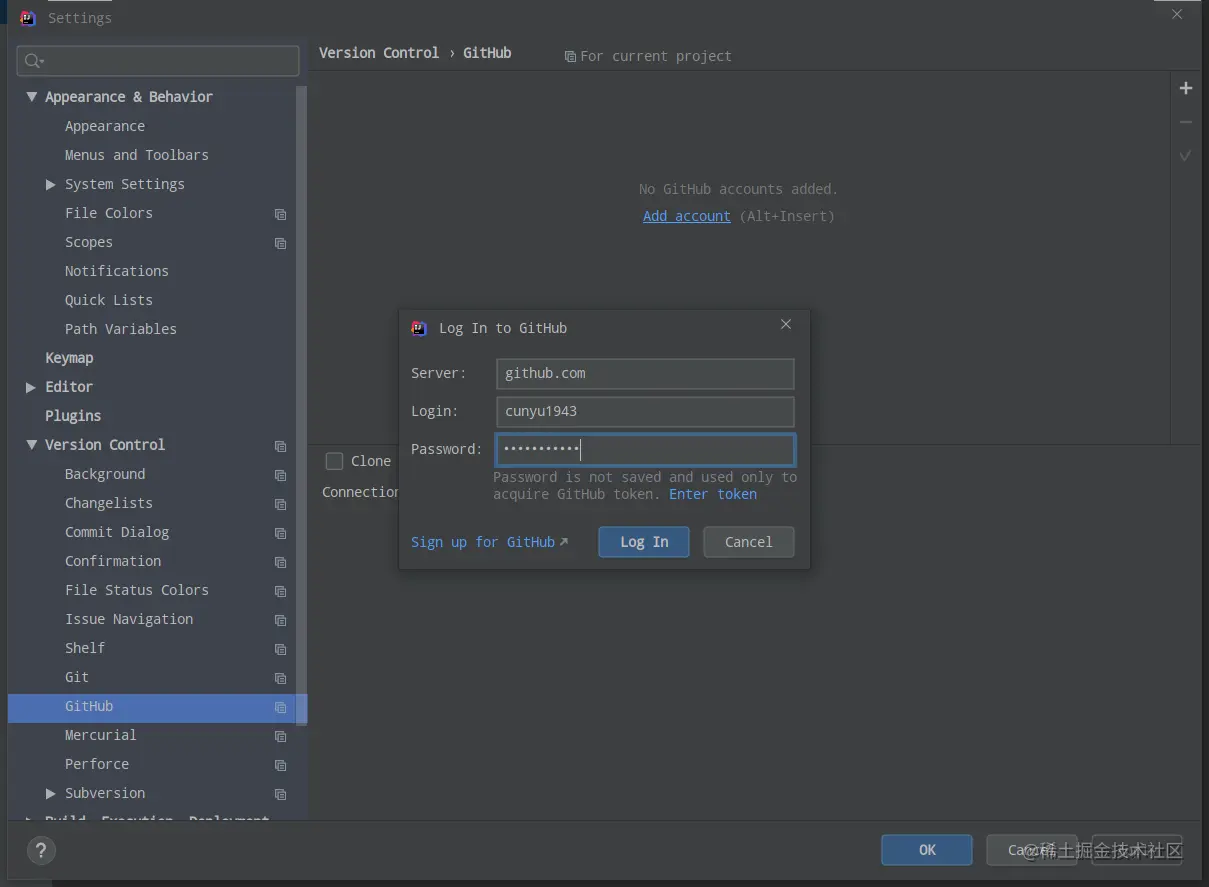Click the project icon next to Version Control

click(x=280, y=446)
